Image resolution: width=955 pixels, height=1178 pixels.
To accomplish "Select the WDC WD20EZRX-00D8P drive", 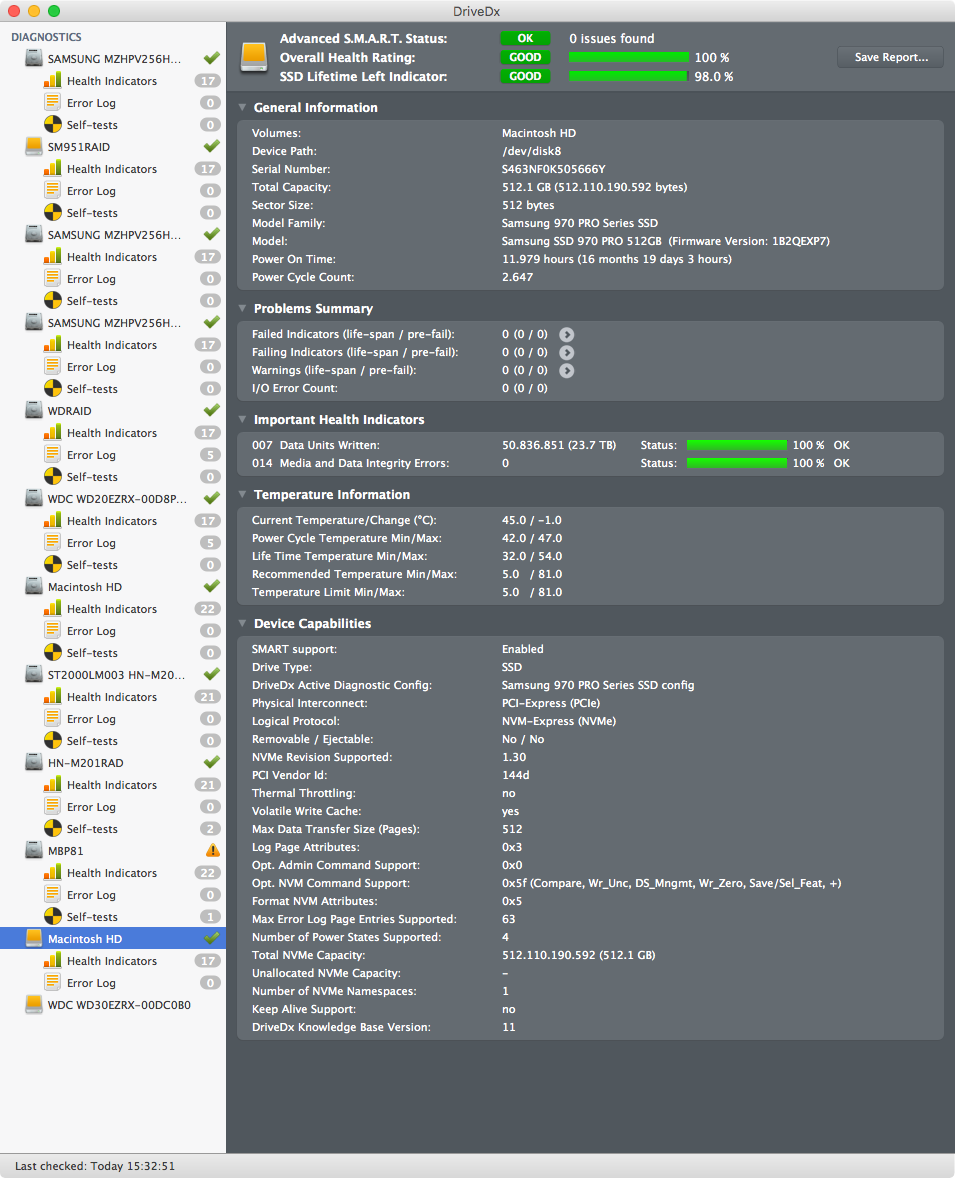I will [113, 499].
